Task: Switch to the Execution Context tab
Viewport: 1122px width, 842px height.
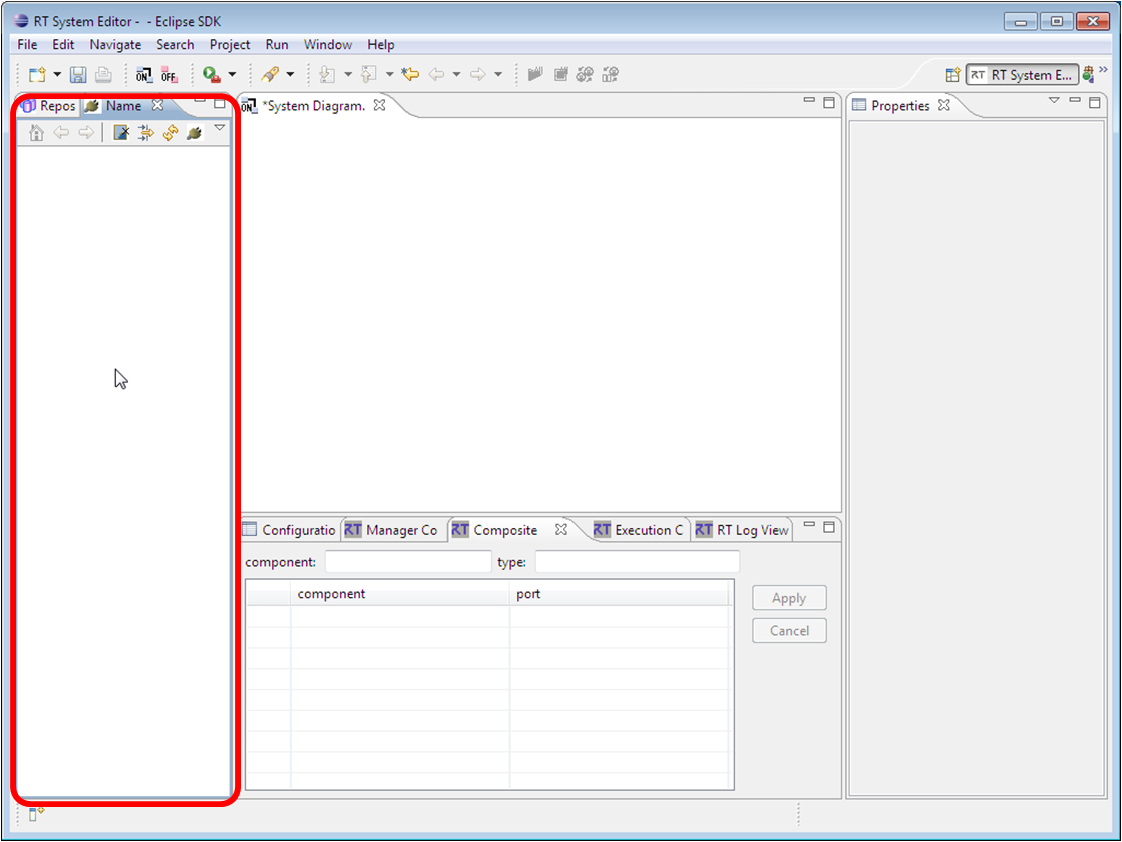Action: tap(638, 530)
